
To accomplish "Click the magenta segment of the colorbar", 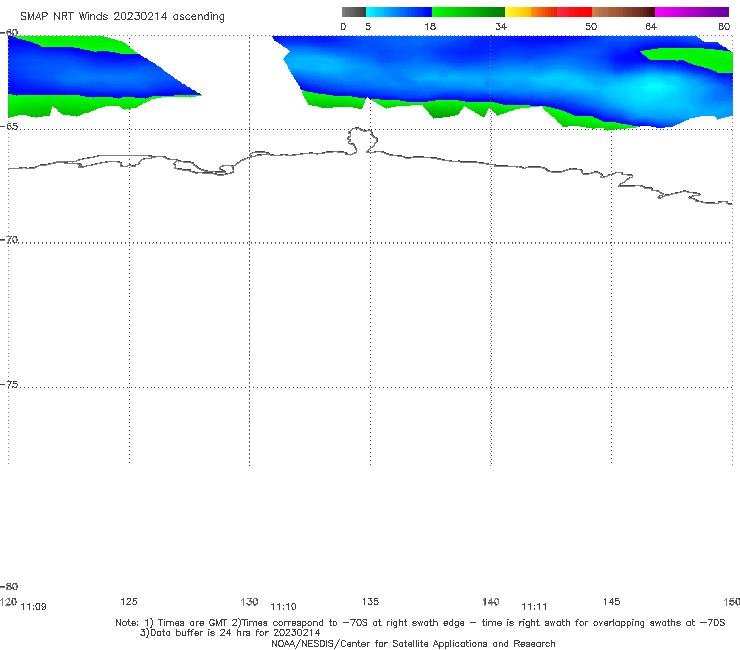I will [692, 12].
